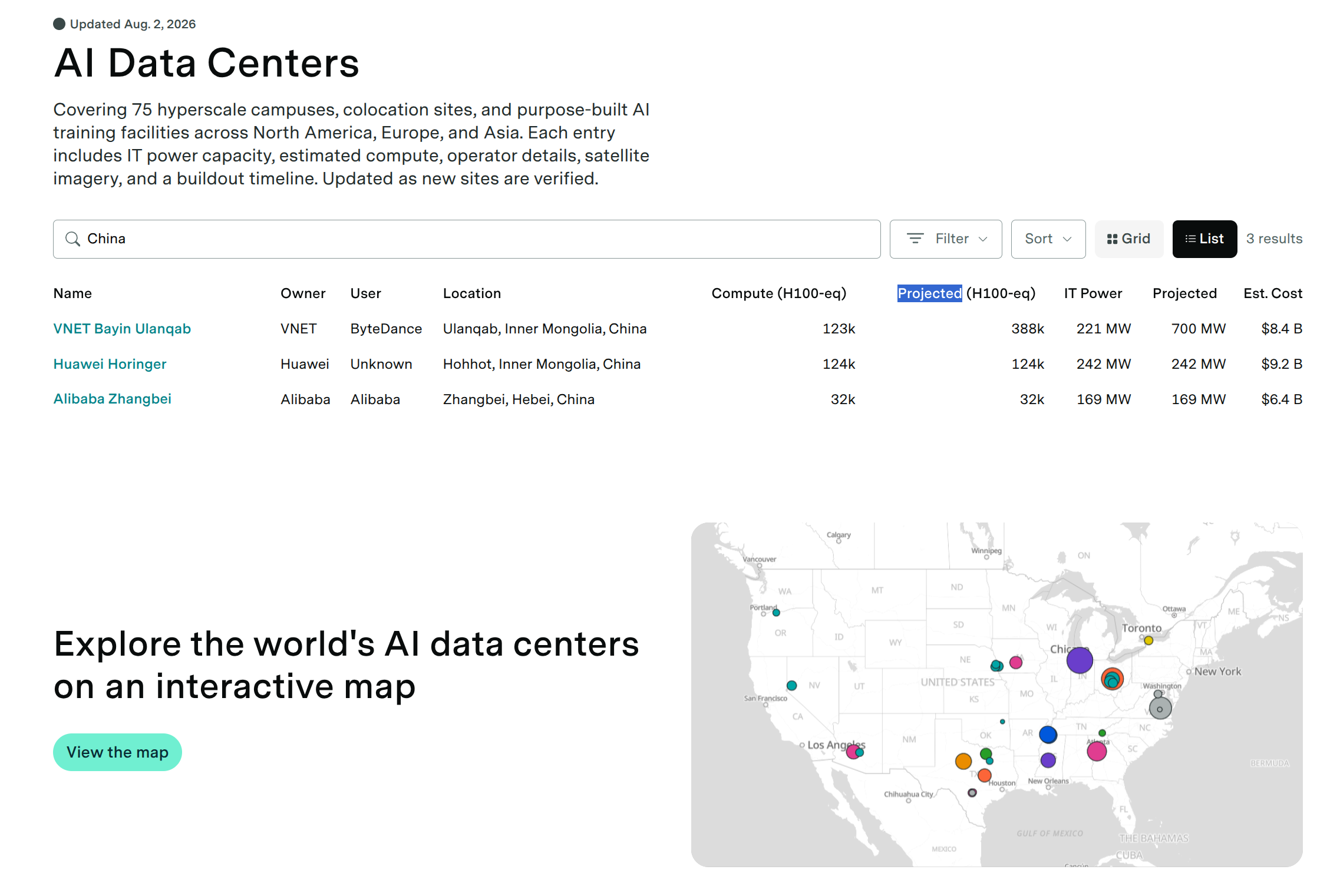
Task: Click the dark dot beside Updated date
Action: tap(59, 24)
